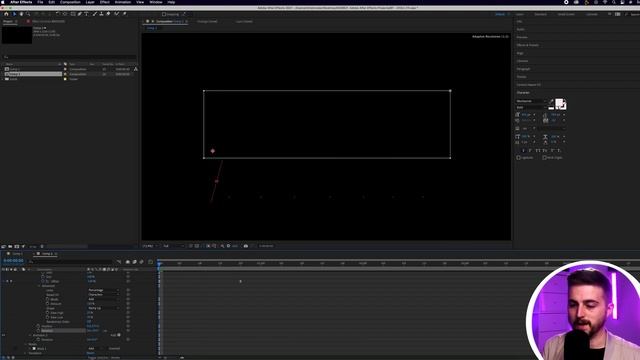Select the Clone Stamp tool
640x360 pixels.
[101, 14]
